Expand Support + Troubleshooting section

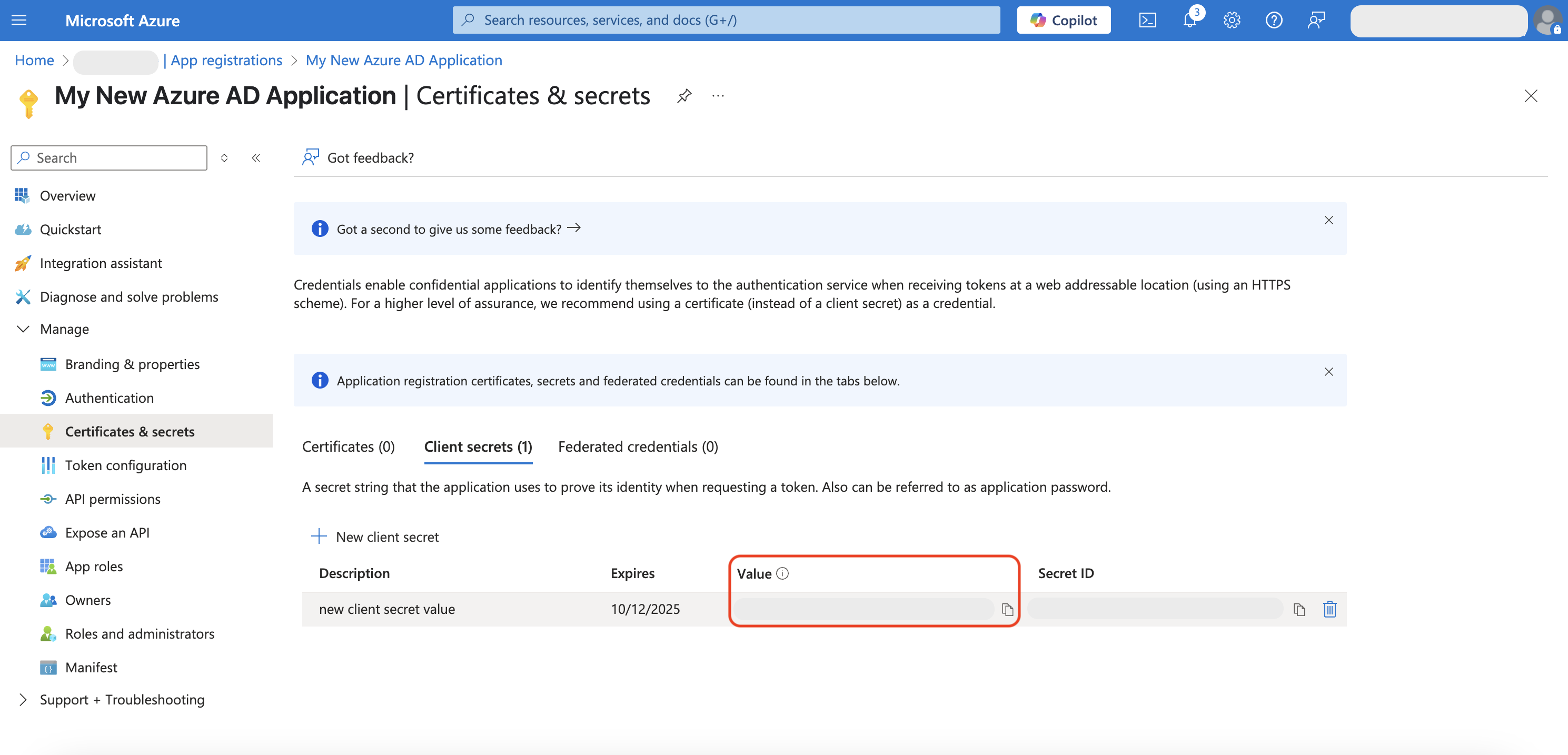click(x=23, y=700)
